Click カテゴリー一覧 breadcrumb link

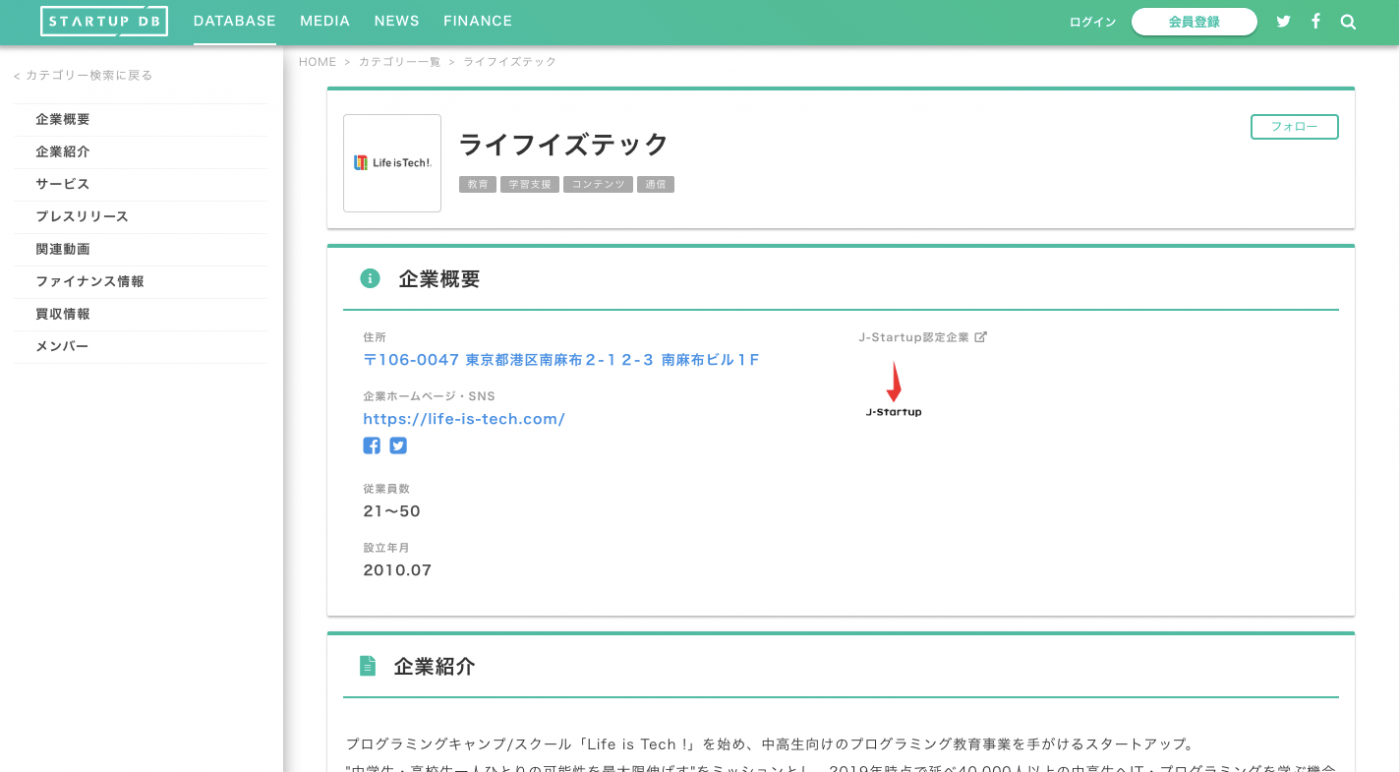(400, 62)
